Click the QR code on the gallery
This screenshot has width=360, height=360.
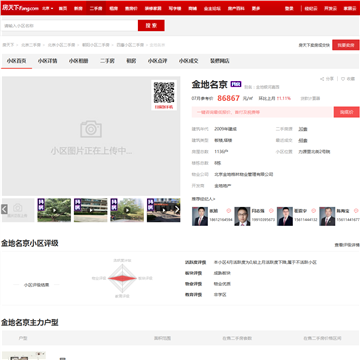point(164,92)
